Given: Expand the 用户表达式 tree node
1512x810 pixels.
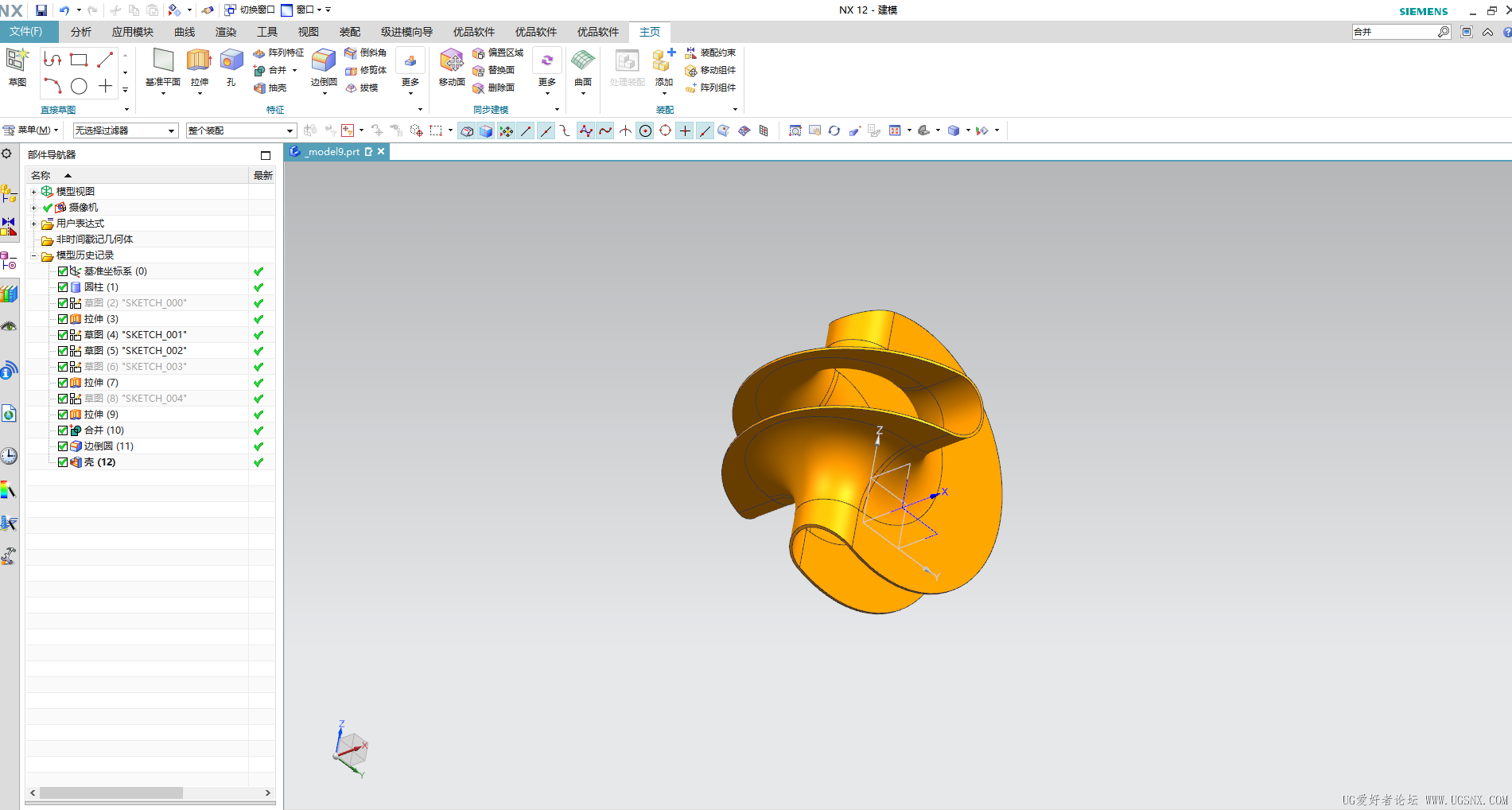Looking at the screenshot, I should click(33, 224).
